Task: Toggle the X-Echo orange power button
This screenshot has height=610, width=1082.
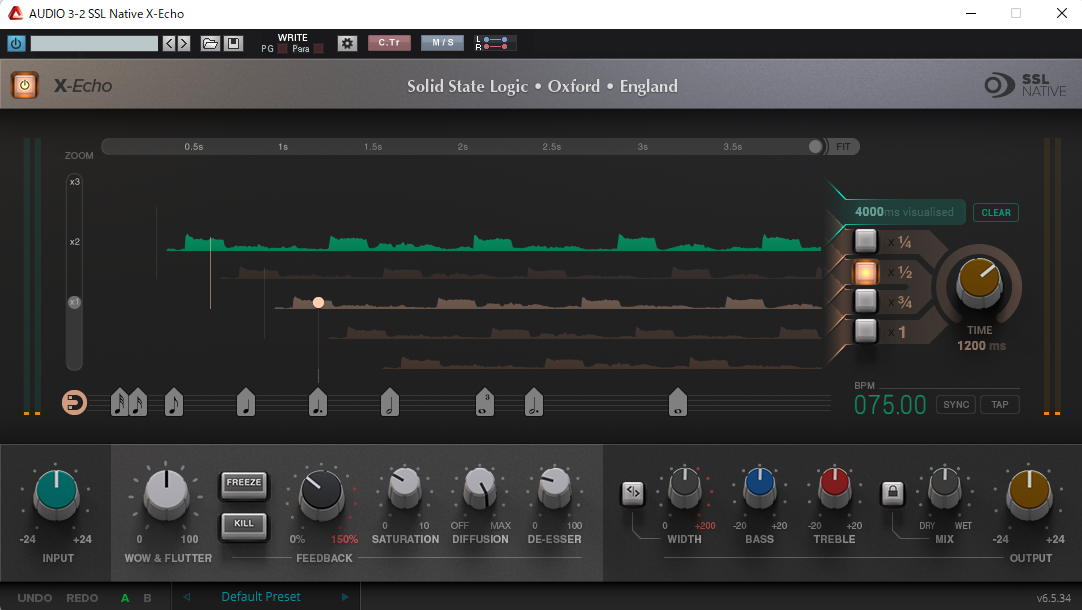Action: tap(25, 86)
